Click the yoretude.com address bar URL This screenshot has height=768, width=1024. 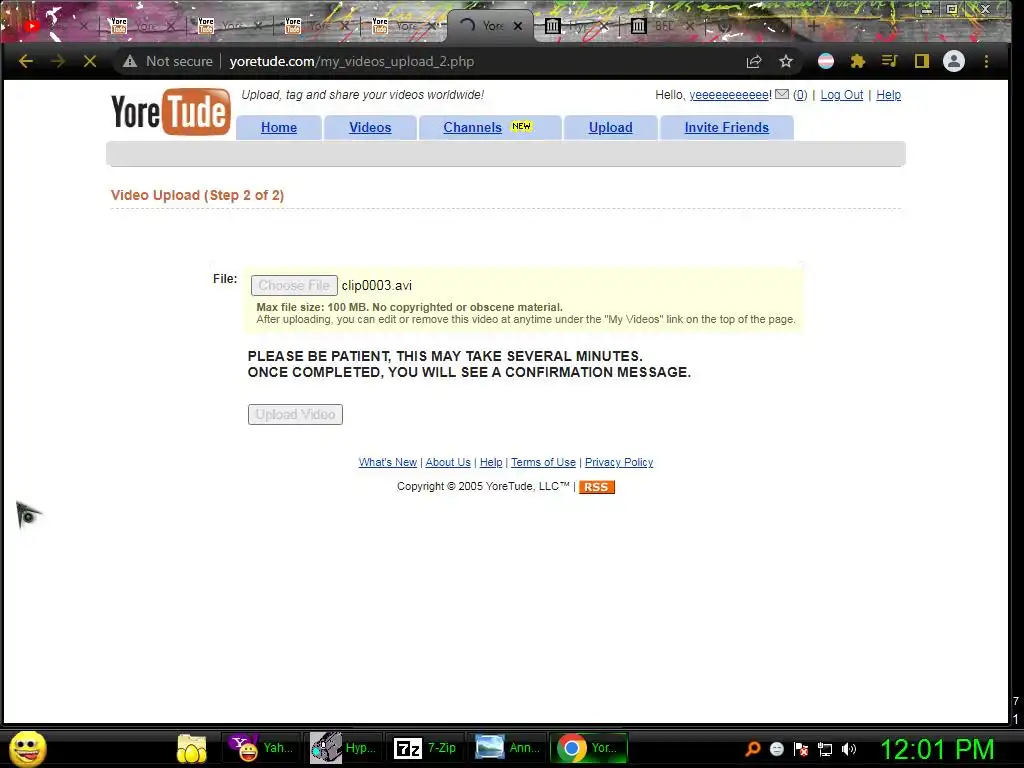pos(352,61)
